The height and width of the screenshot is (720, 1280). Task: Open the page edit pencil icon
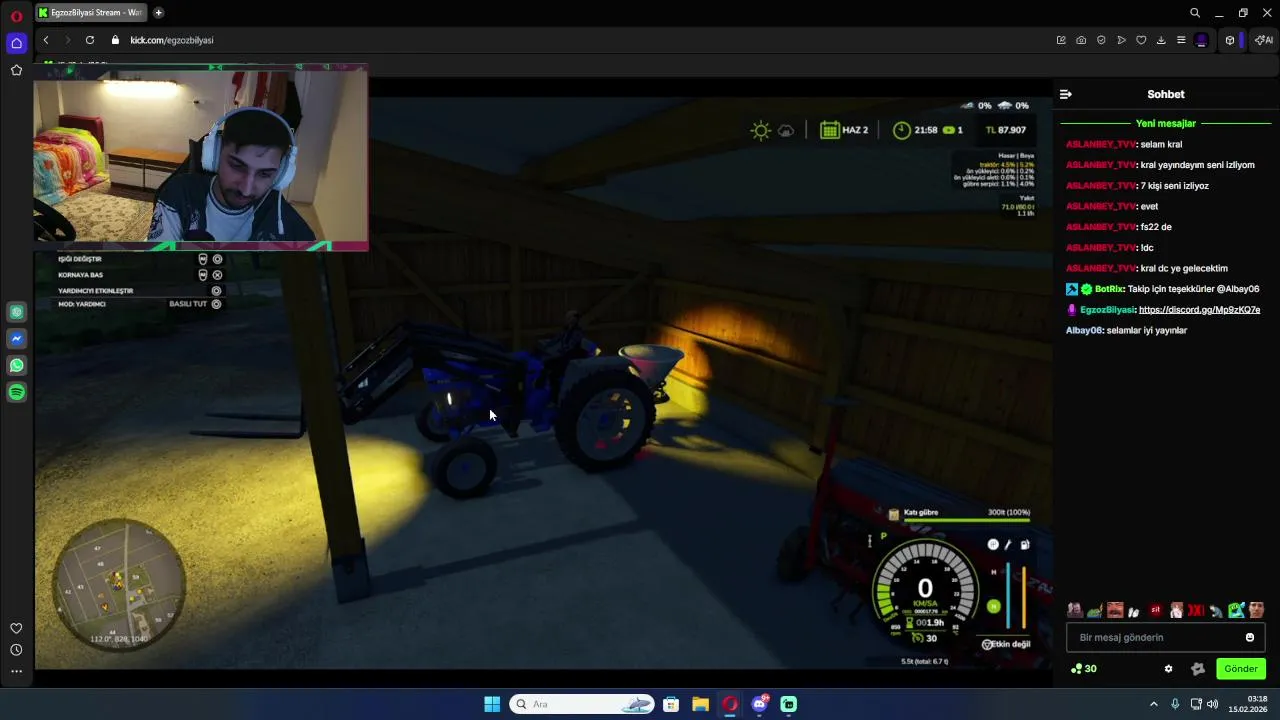click(1061, 40)
